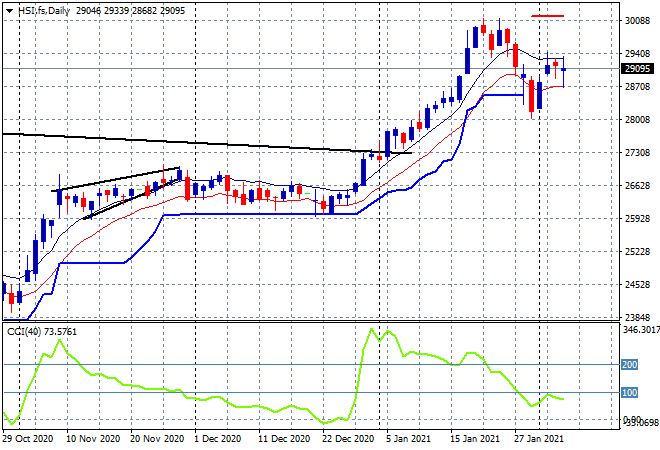Click the price scale value 26628

(637, 186)
